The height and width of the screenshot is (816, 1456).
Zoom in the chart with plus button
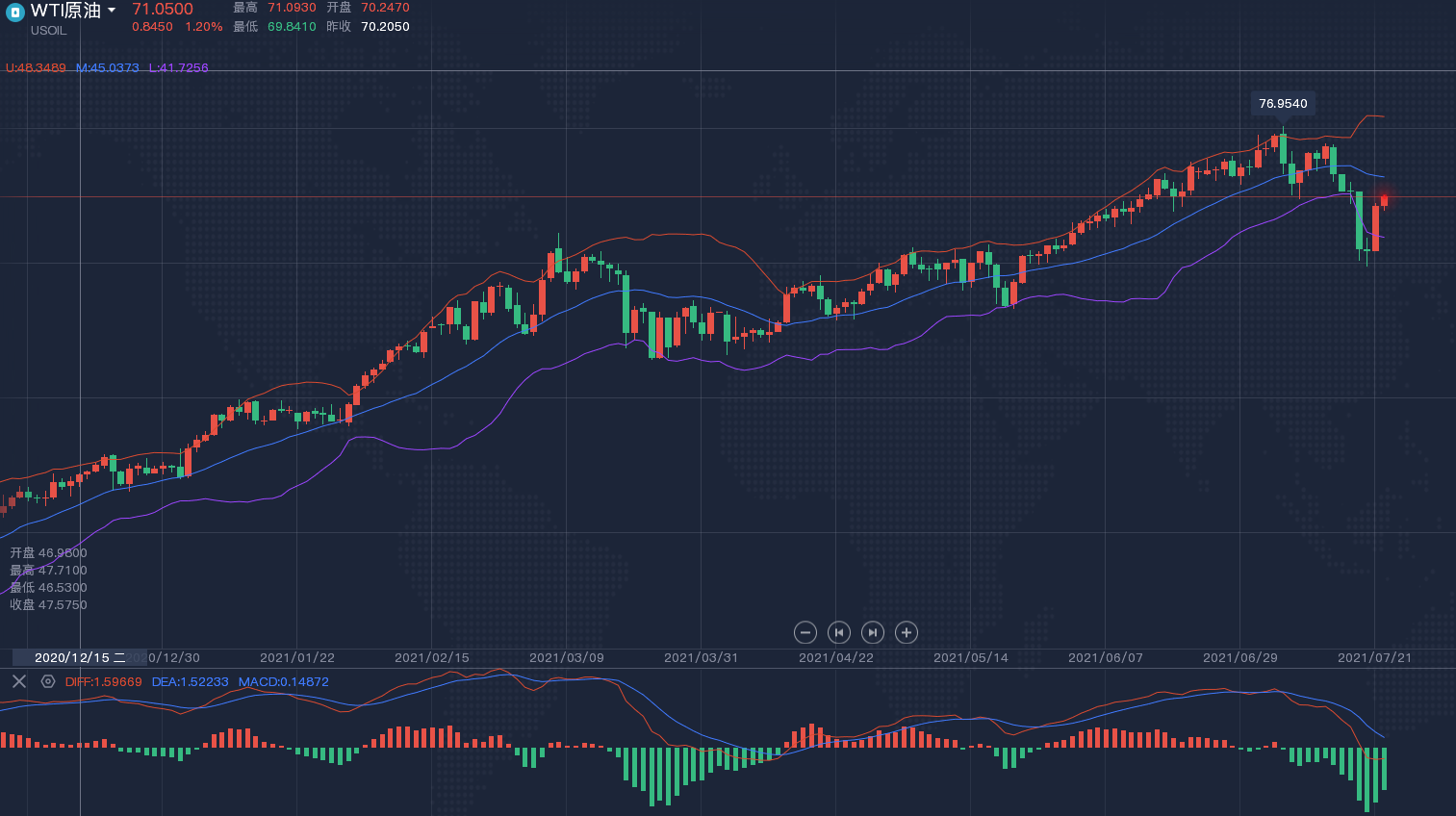(906, 632)
